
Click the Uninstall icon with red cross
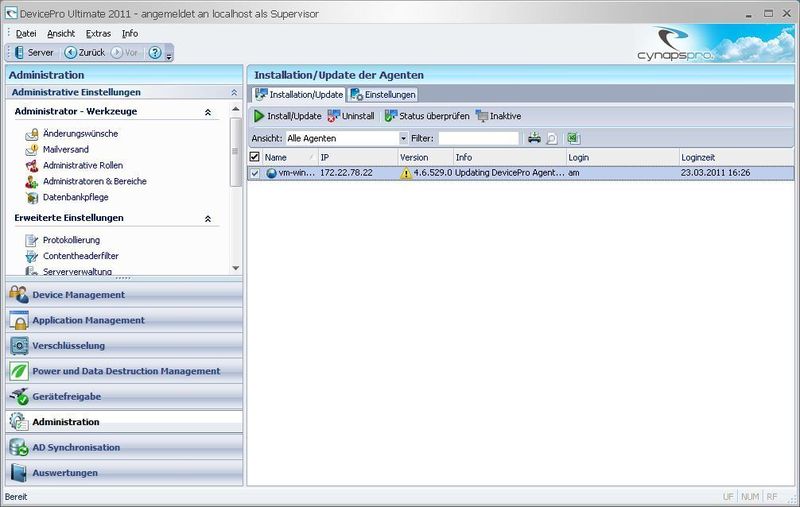(334, 116)
